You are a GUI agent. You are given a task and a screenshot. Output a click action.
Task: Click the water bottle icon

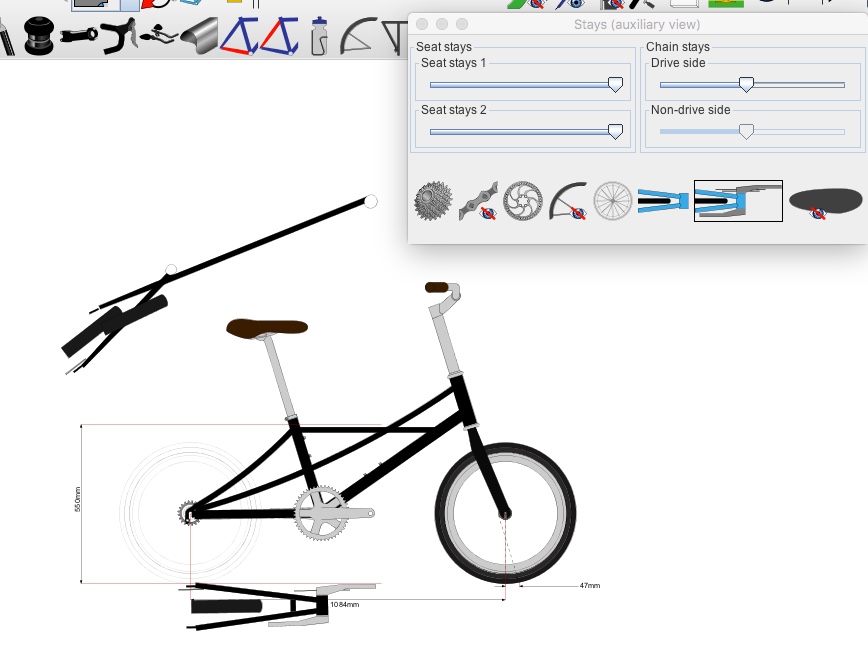tap(319, 36)
